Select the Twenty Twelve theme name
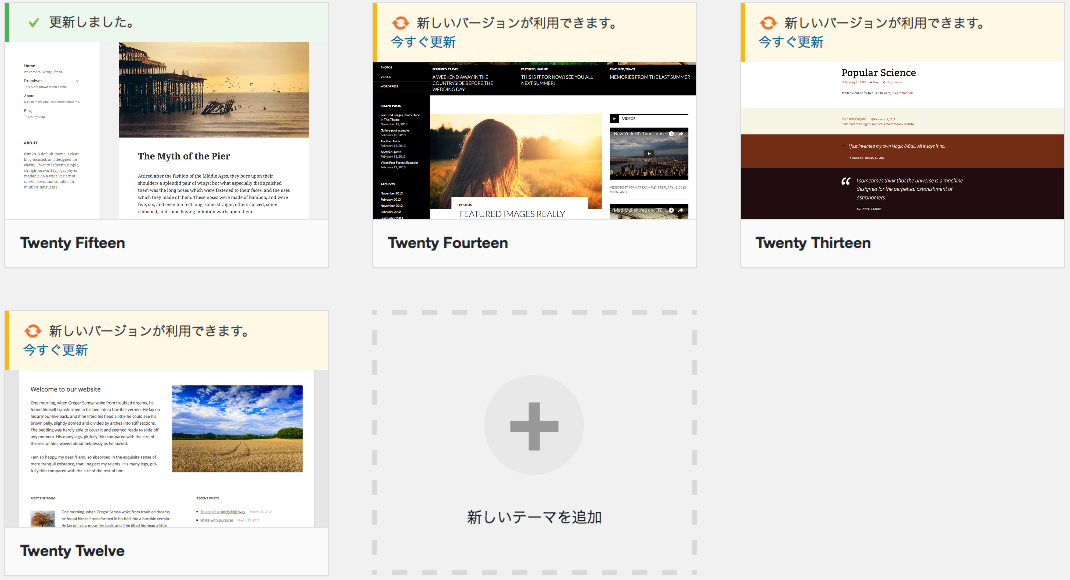The image size is (1070, 580). coord(72,551)
